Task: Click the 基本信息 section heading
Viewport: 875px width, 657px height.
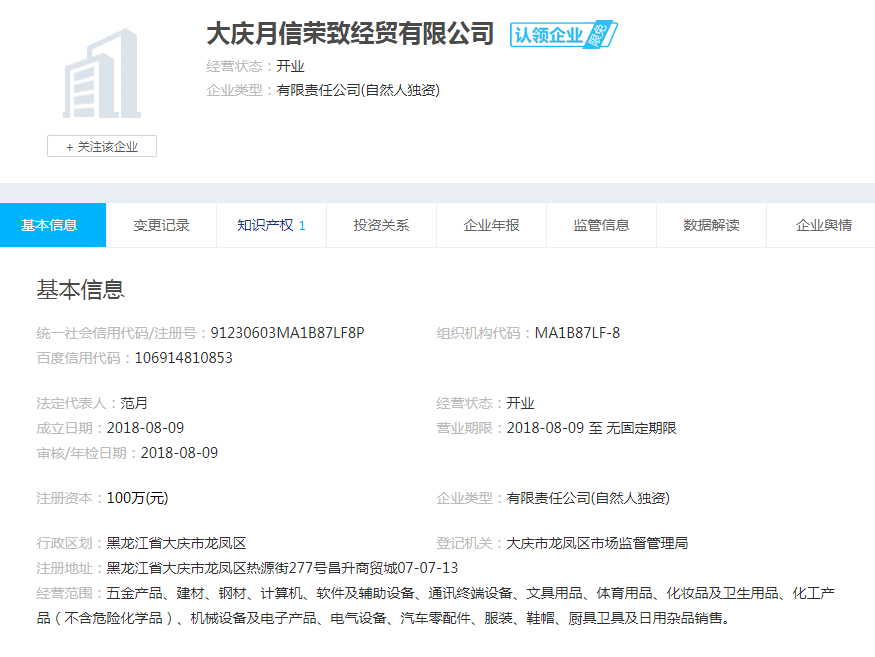Action: pos(80,290)
